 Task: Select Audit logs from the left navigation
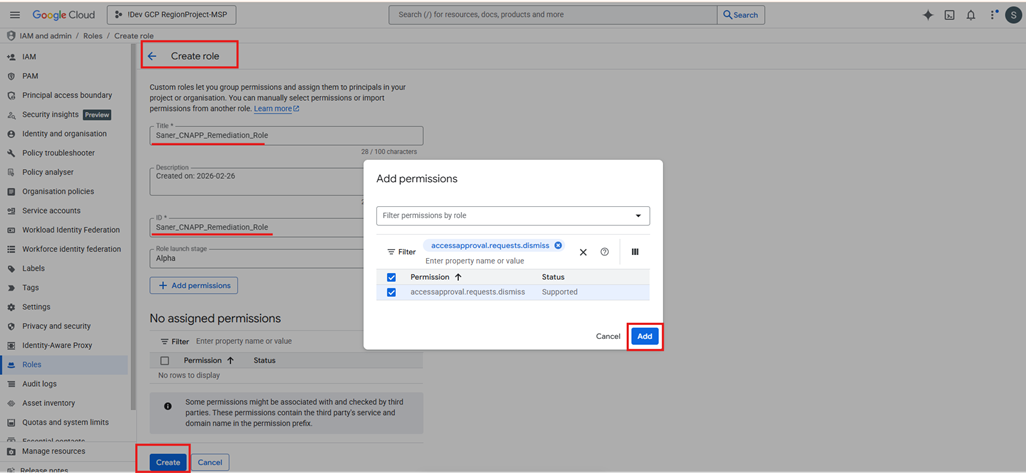(40, 384)
